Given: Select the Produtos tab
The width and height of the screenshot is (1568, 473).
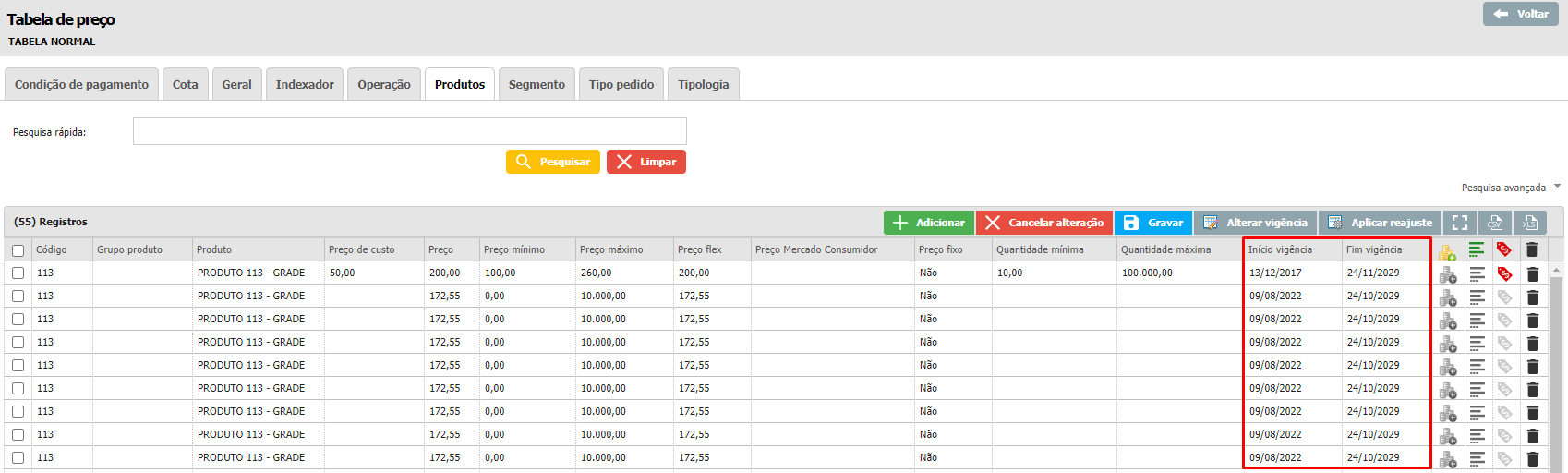Looking at the screenshot, I should pos(460,84).
